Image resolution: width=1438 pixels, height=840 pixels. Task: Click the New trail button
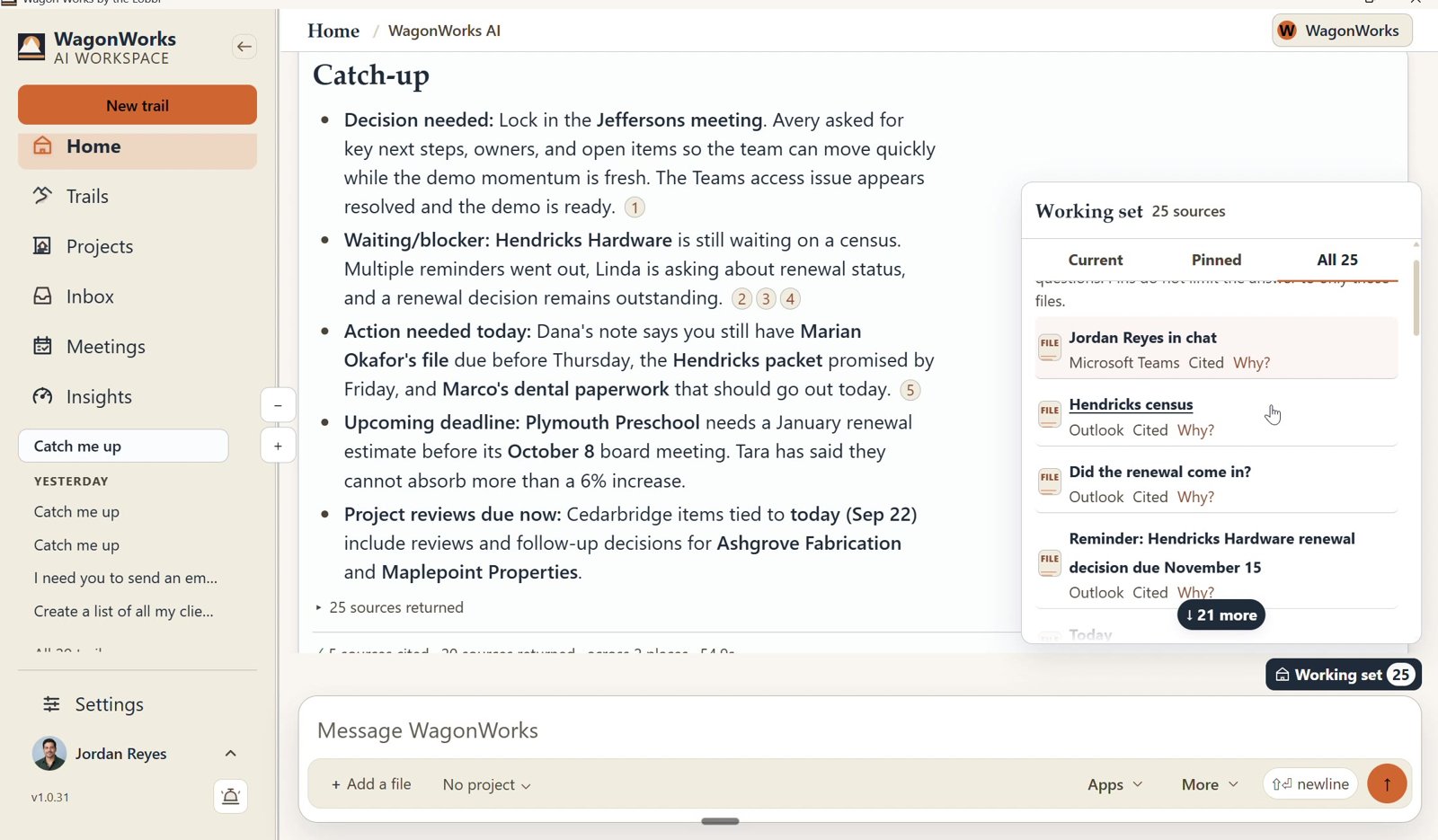(138, 105)
